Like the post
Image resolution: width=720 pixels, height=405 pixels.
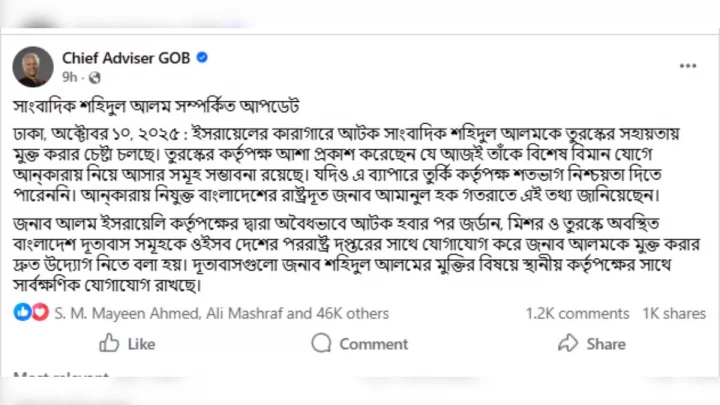127,344
